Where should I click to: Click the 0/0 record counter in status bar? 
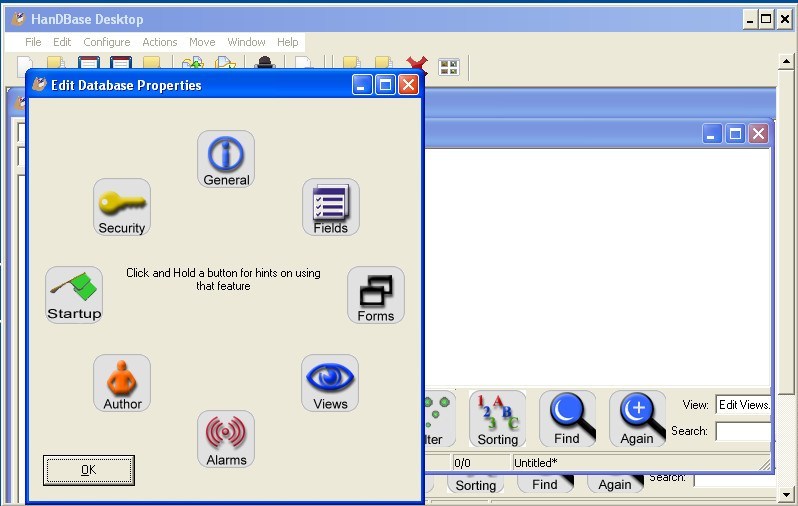click(480, 463)
